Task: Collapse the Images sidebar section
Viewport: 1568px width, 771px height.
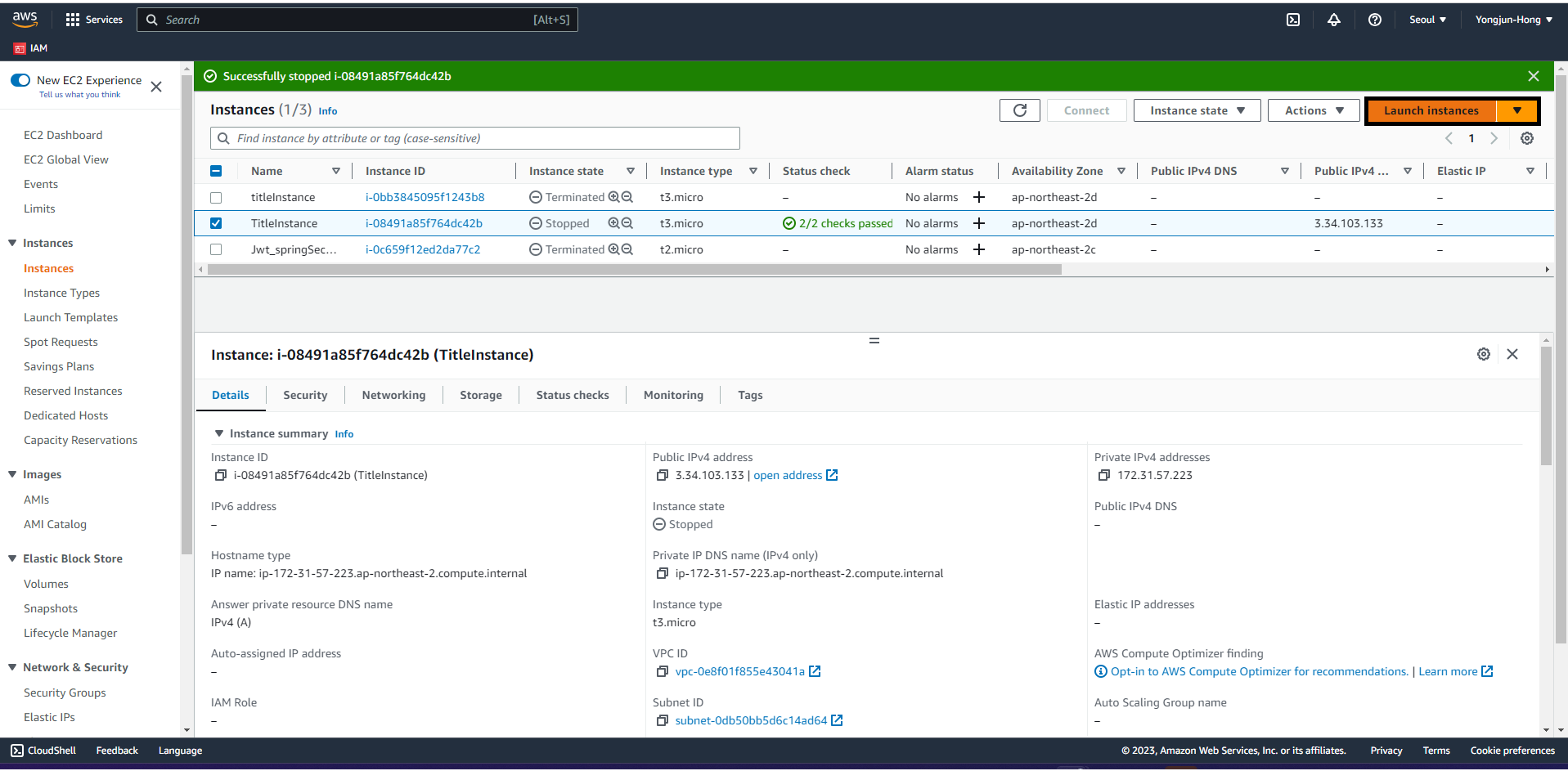Action: click(x=12, y=474)
